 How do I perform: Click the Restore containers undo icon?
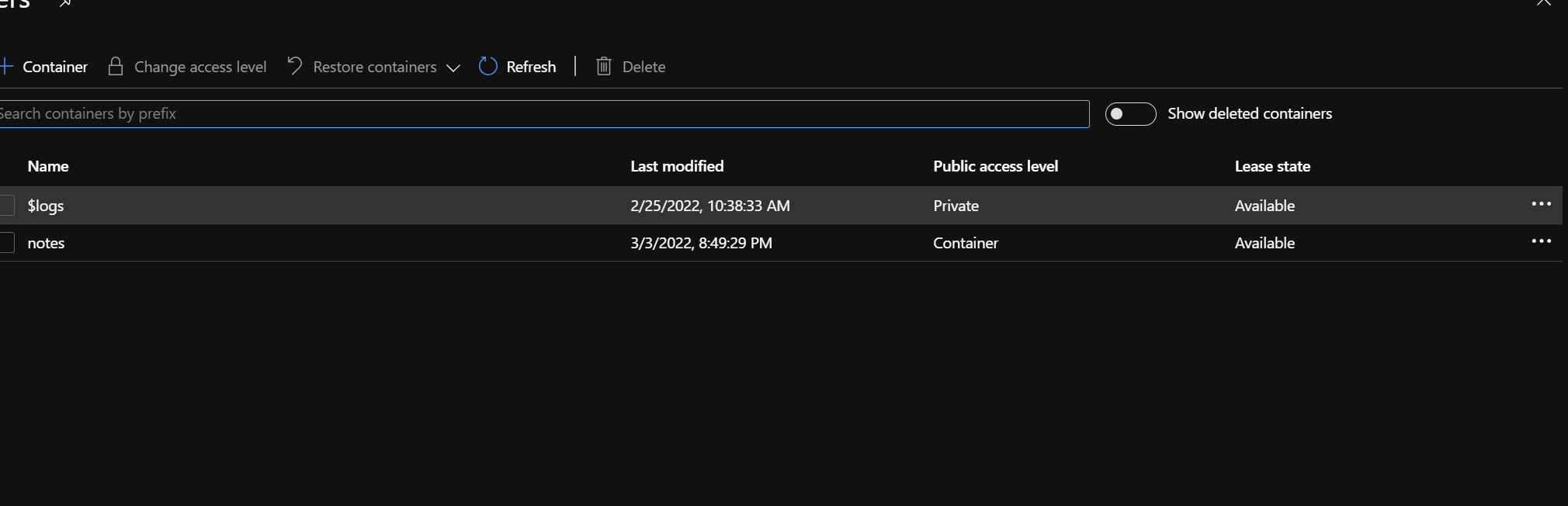click(x=295, y=66)
